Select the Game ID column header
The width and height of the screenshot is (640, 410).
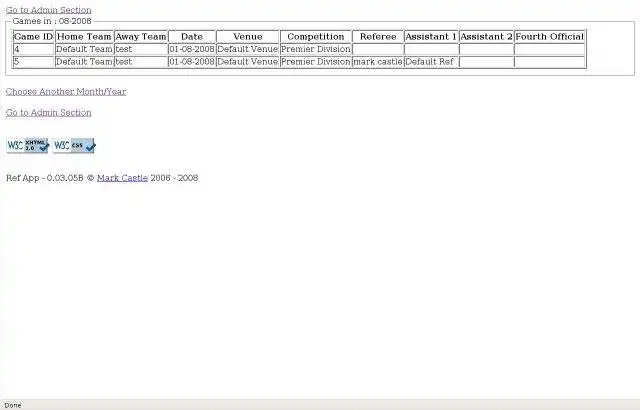pos(33,37)
